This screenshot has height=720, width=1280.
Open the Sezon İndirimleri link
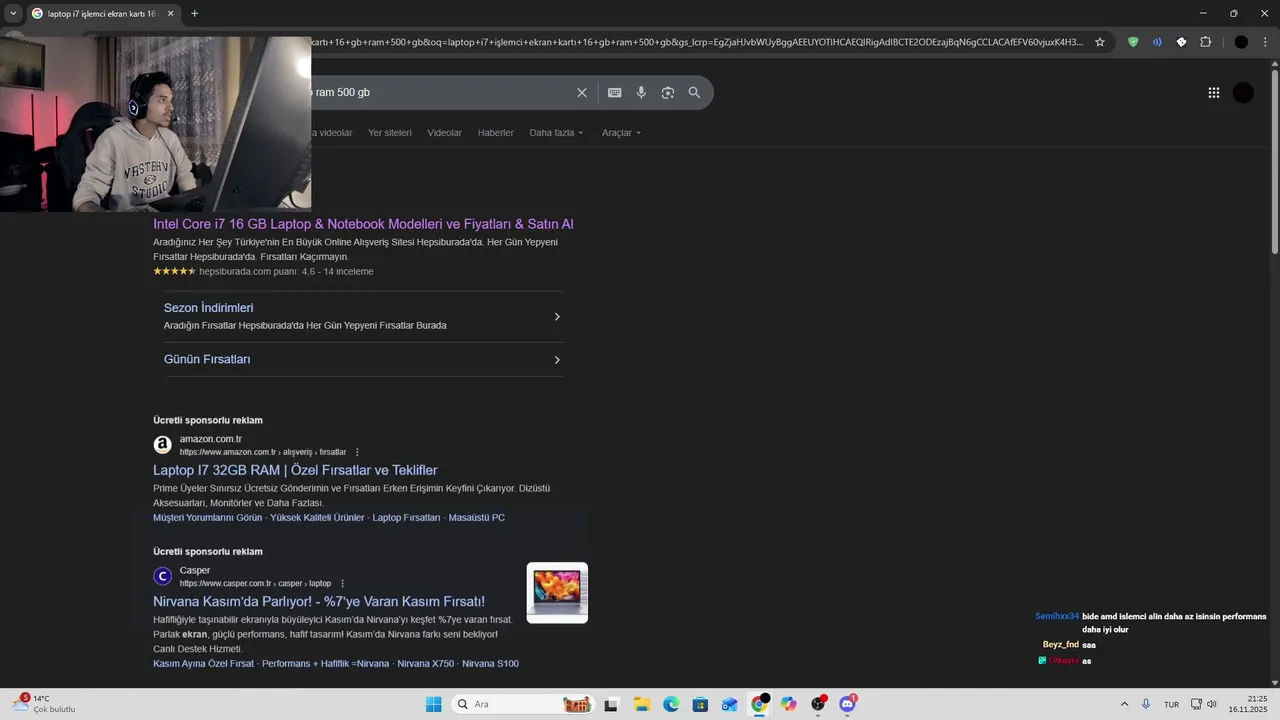[x=208, y=307]
